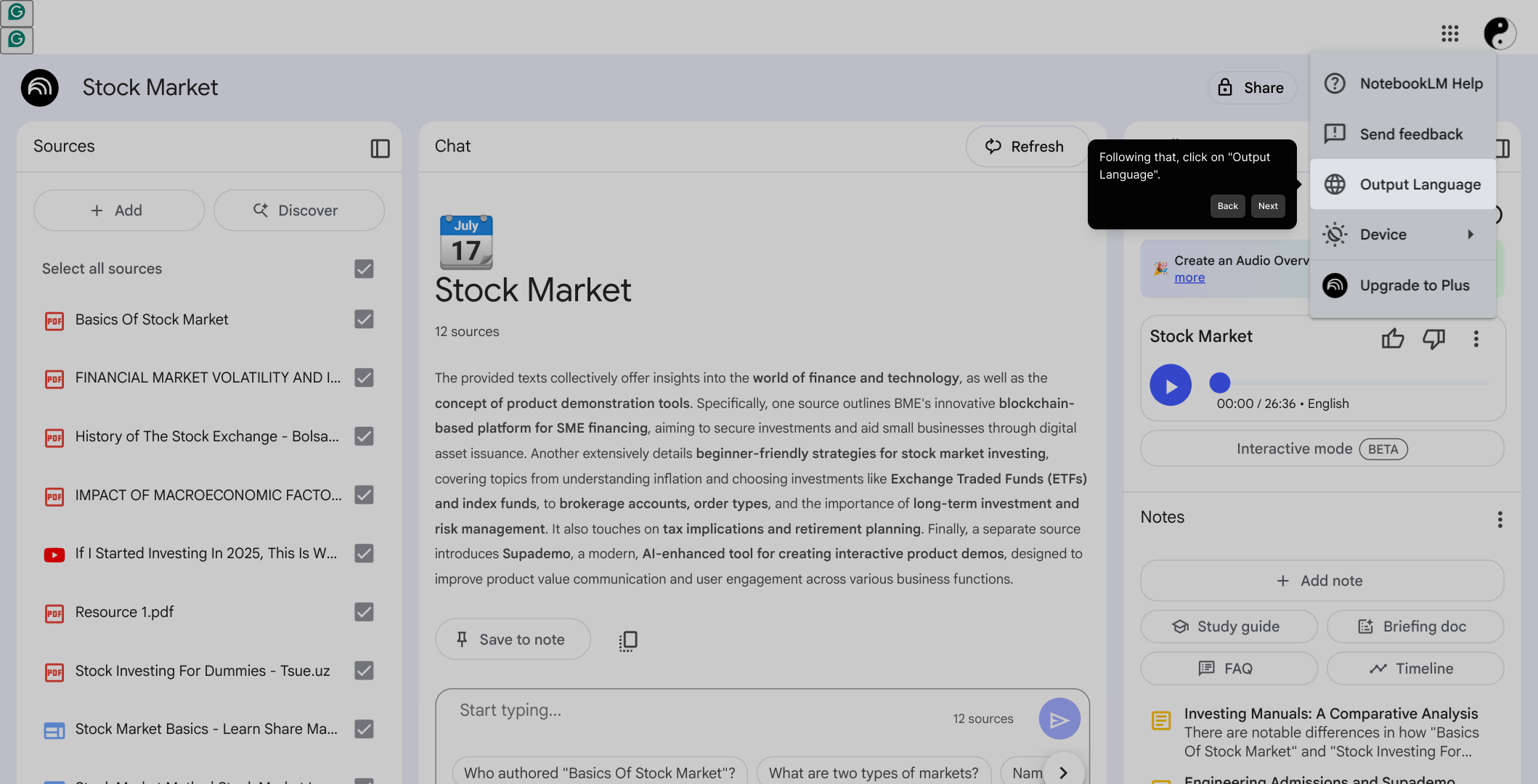Click PDF icon of Basics Of Stock Market
This screenshot has height=784, width=1538.
(54, 321)
